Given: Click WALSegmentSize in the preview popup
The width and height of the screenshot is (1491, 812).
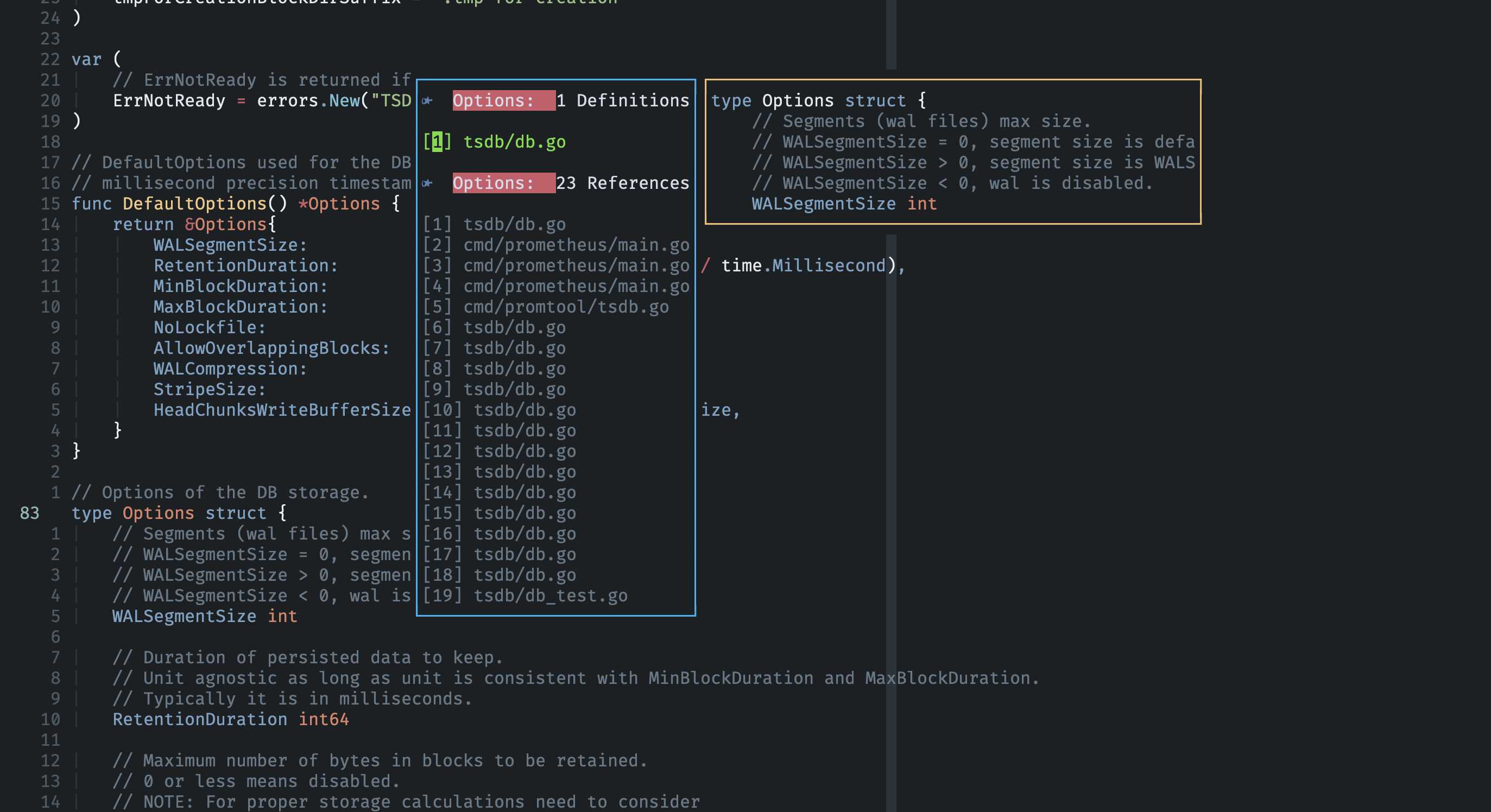Looking at the screenshot, I should [x=824, y=203].
